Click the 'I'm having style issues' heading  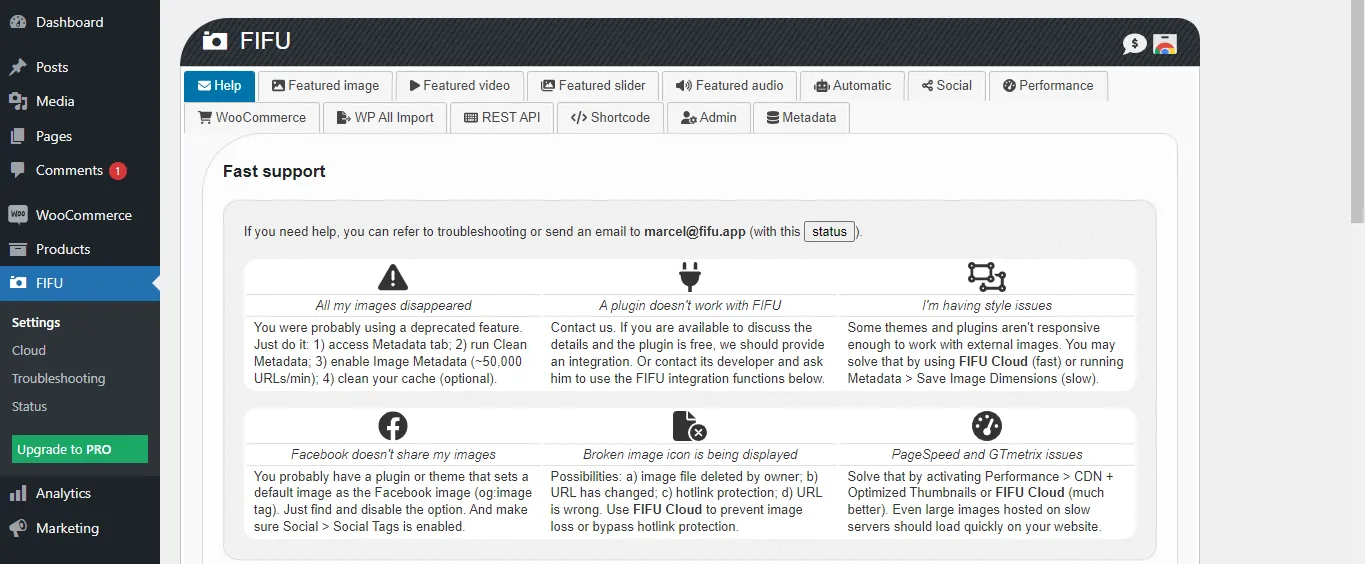click(987, 306)
